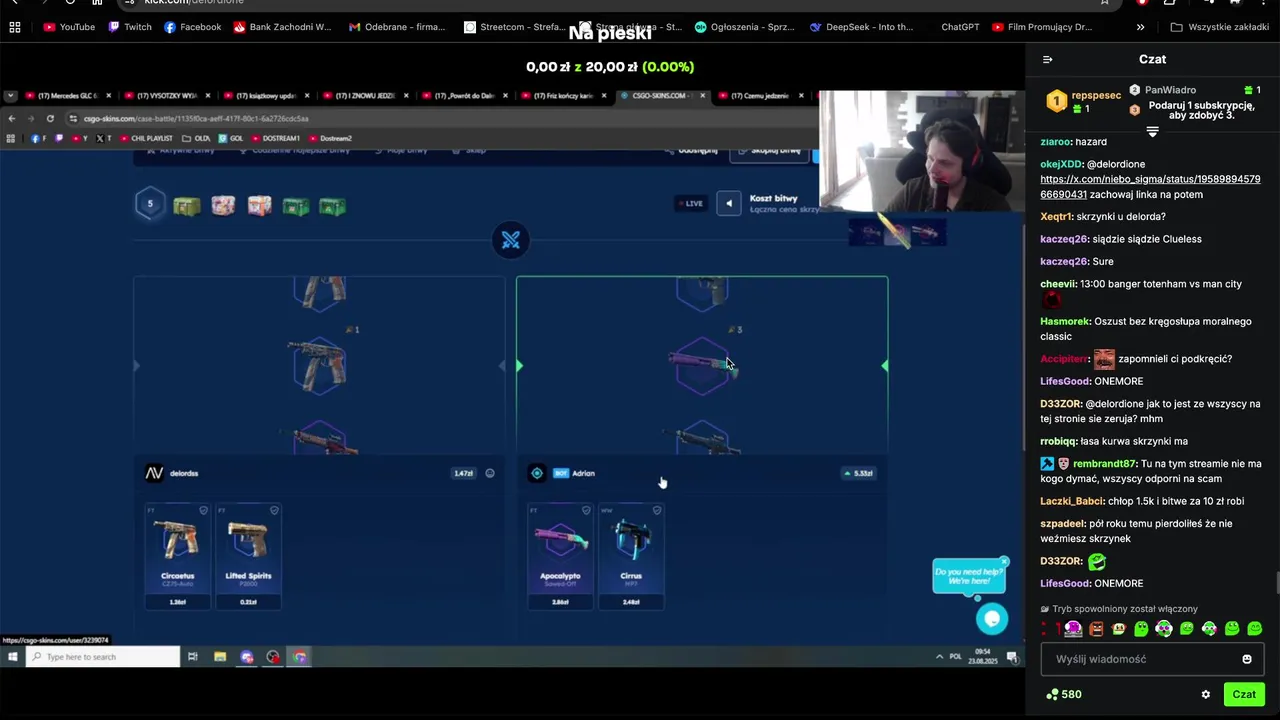1280x720 pixels.
Task: Open the notification center icon
Action: pyautogui.click(x=1012, y=657)
